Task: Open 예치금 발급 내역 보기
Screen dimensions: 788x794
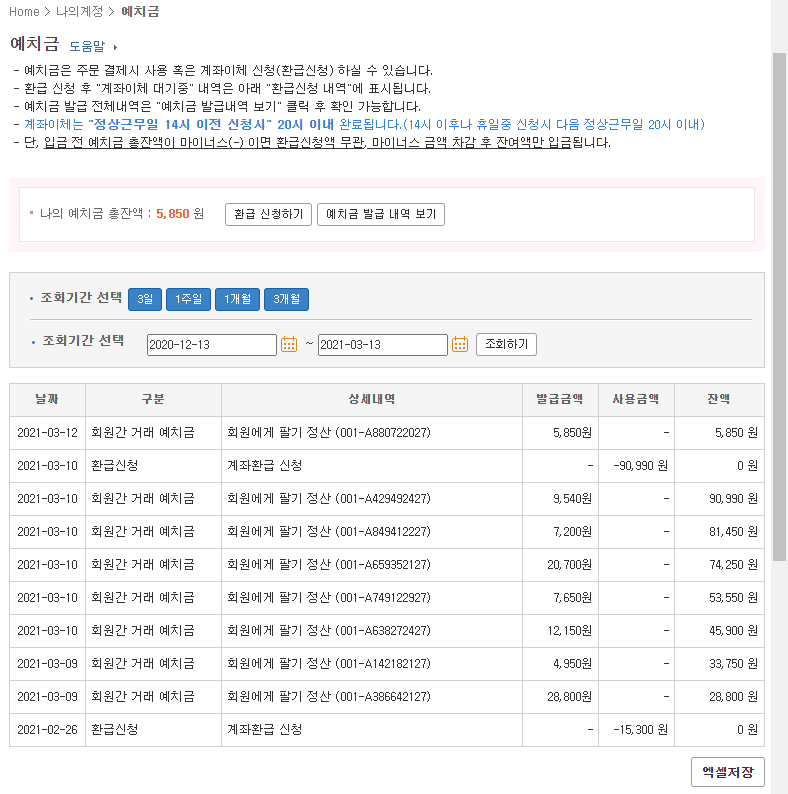Action: coord(381,214)
